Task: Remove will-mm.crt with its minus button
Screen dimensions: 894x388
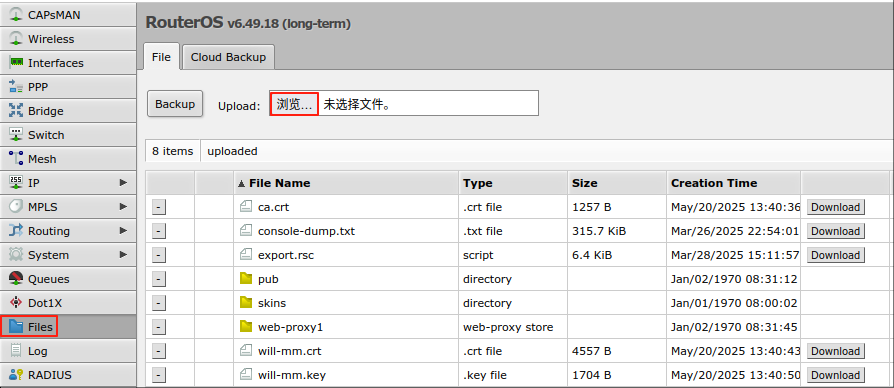Action: click(x=159, y=350)
